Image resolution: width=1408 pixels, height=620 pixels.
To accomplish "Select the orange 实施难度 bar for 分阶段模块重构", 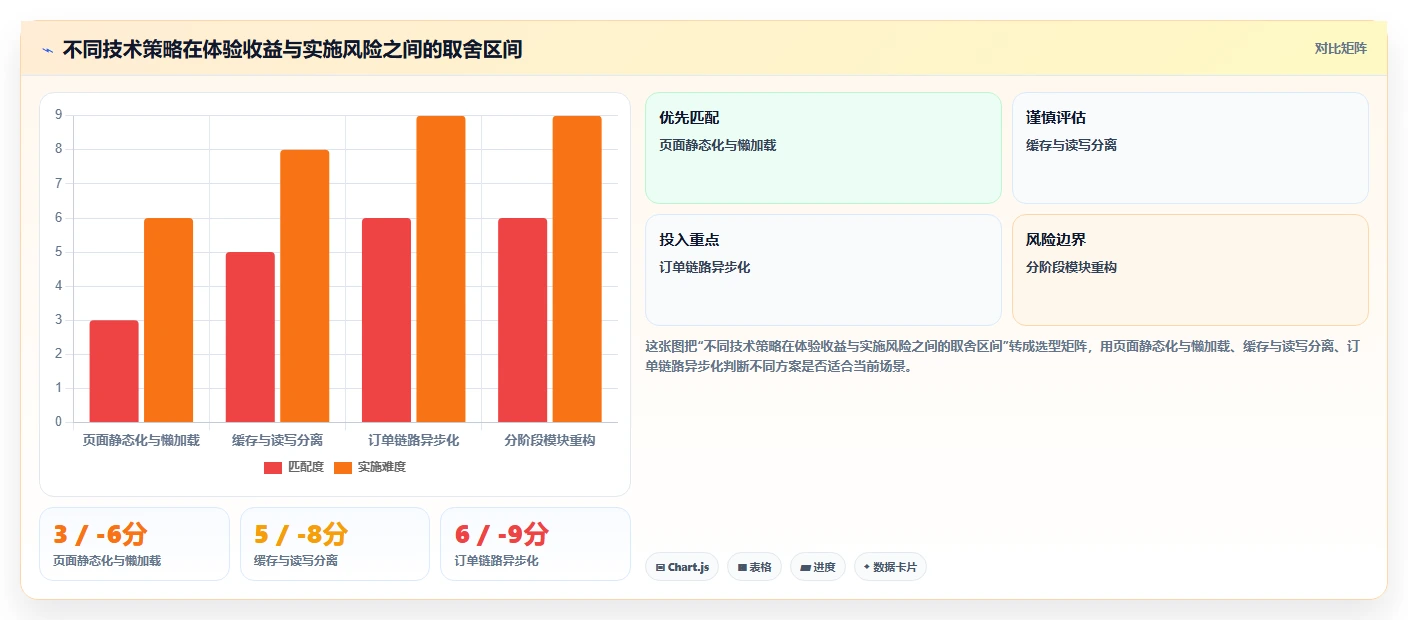I will pyautogui.click(x=577, y=269).
